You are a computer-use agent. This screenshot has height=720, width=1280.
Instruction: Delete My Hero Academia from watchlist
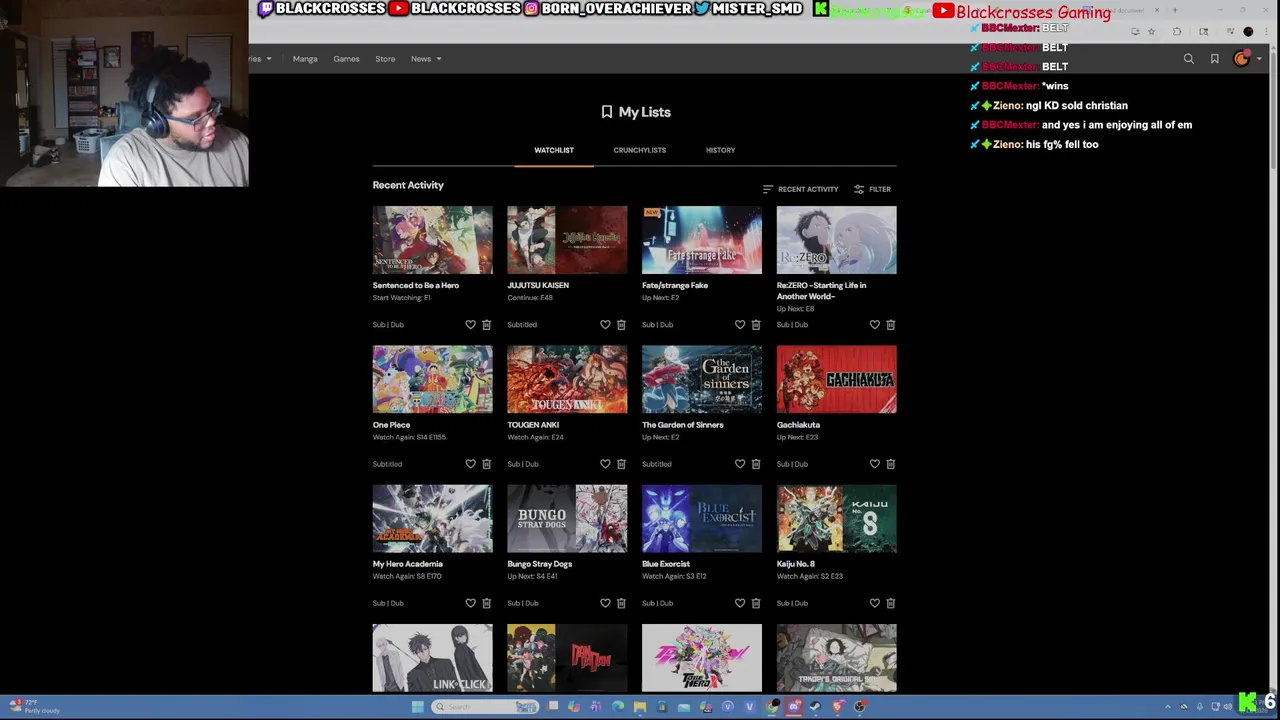487,603
